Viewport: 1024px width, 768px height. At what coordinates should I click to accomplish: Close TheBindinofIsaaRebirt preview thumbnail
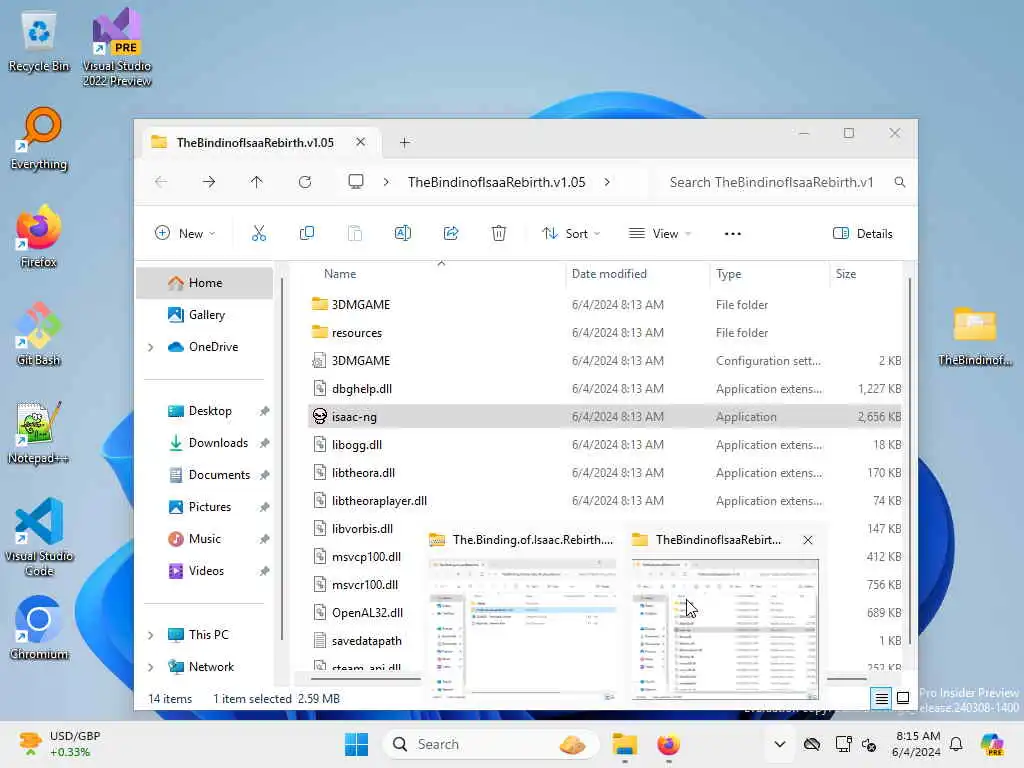point(808,540)
